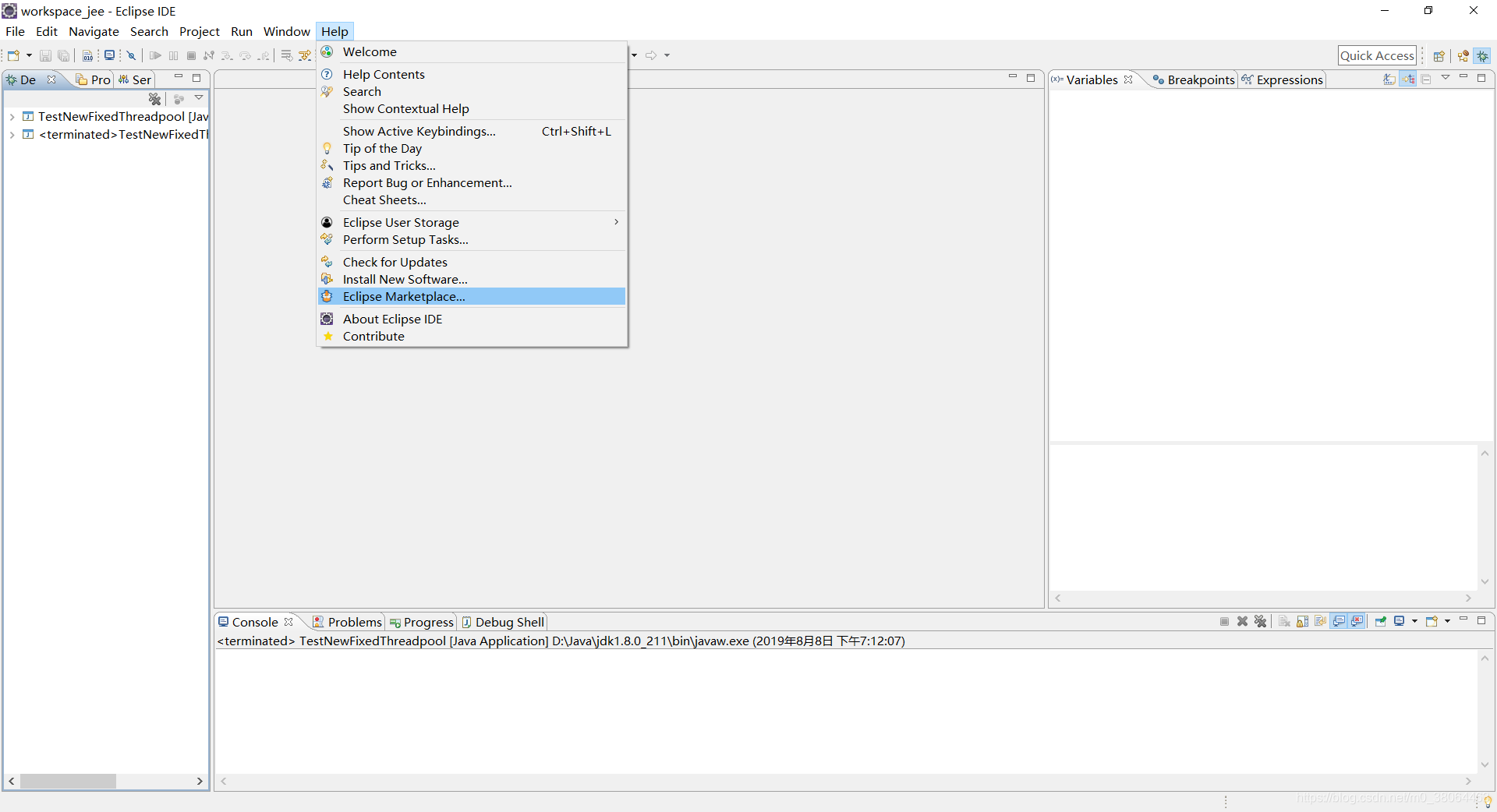Remove all terminated launches in Console toolbar
1497x812 pixels.
pos(1260,621)
